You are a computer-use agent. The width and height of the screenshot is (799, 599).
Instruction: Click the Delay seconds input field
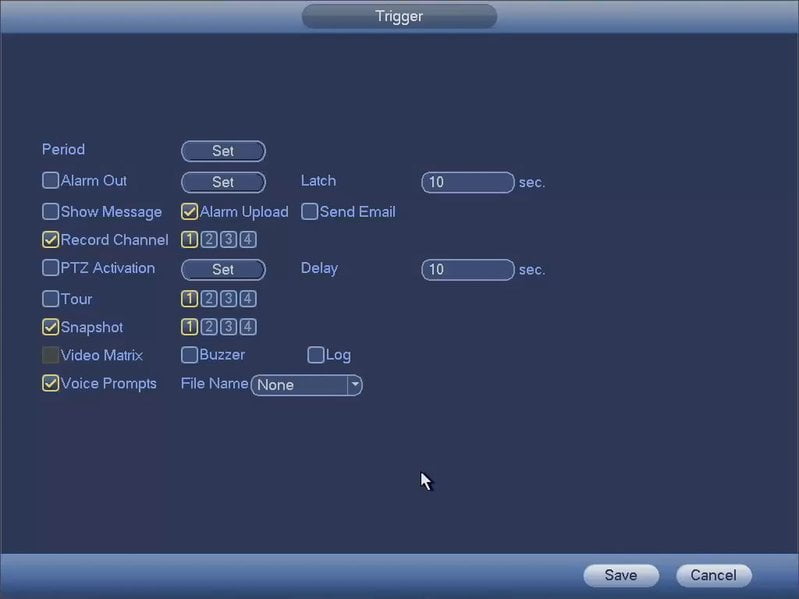pyautogui.click(x=468, y=269)
